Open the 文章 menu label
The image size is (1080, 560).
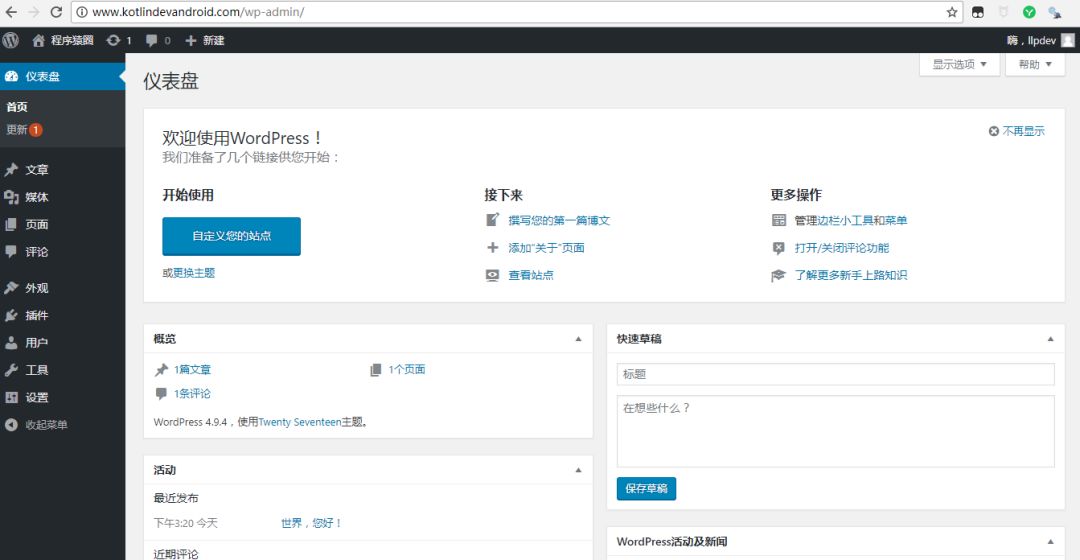(37, 170)
